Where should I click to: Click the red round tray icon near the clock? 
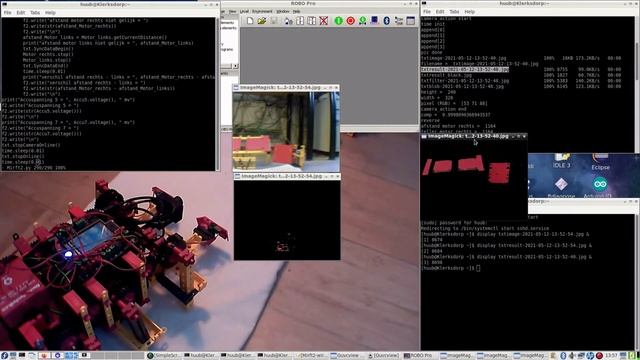coord(599,356)
